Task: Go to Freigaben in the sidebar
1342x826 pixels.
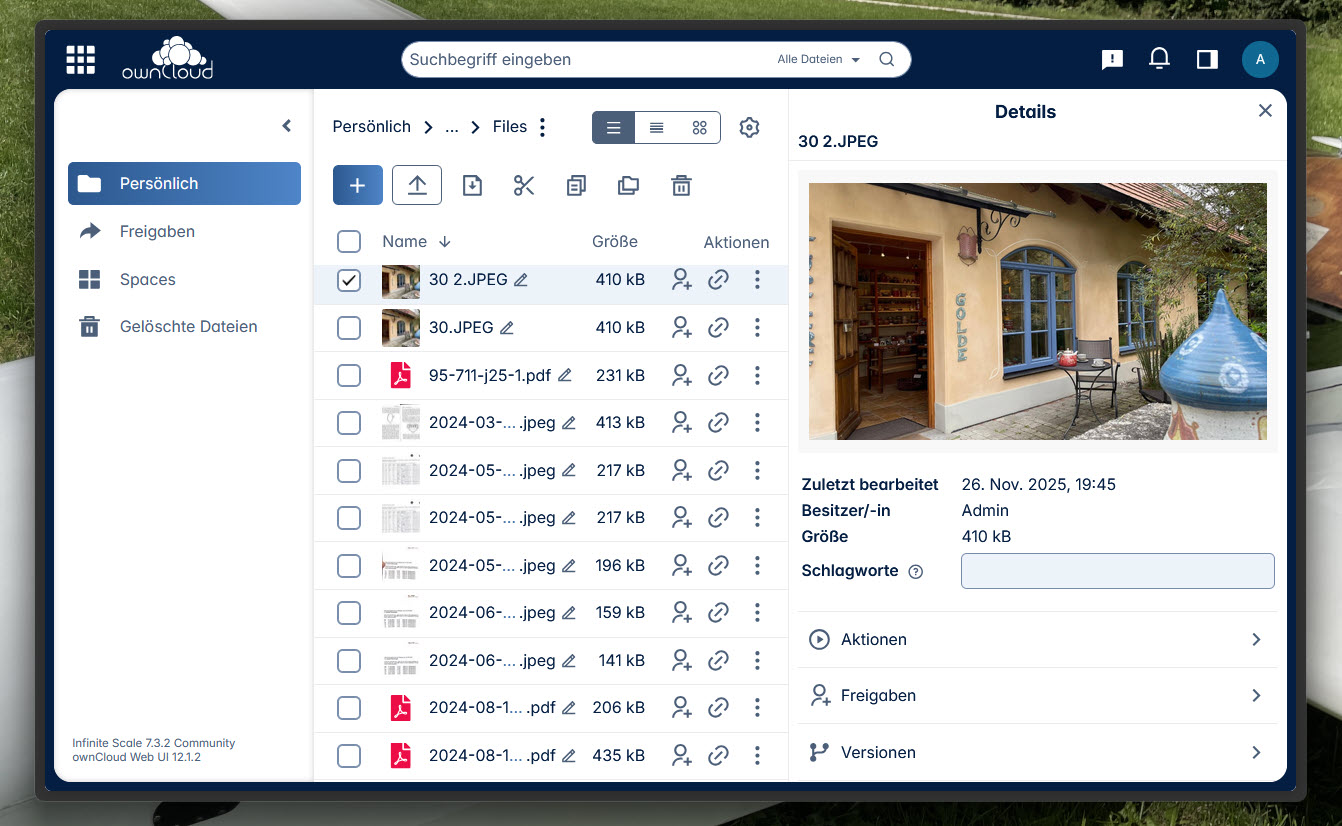Action: tap(157, 231)
